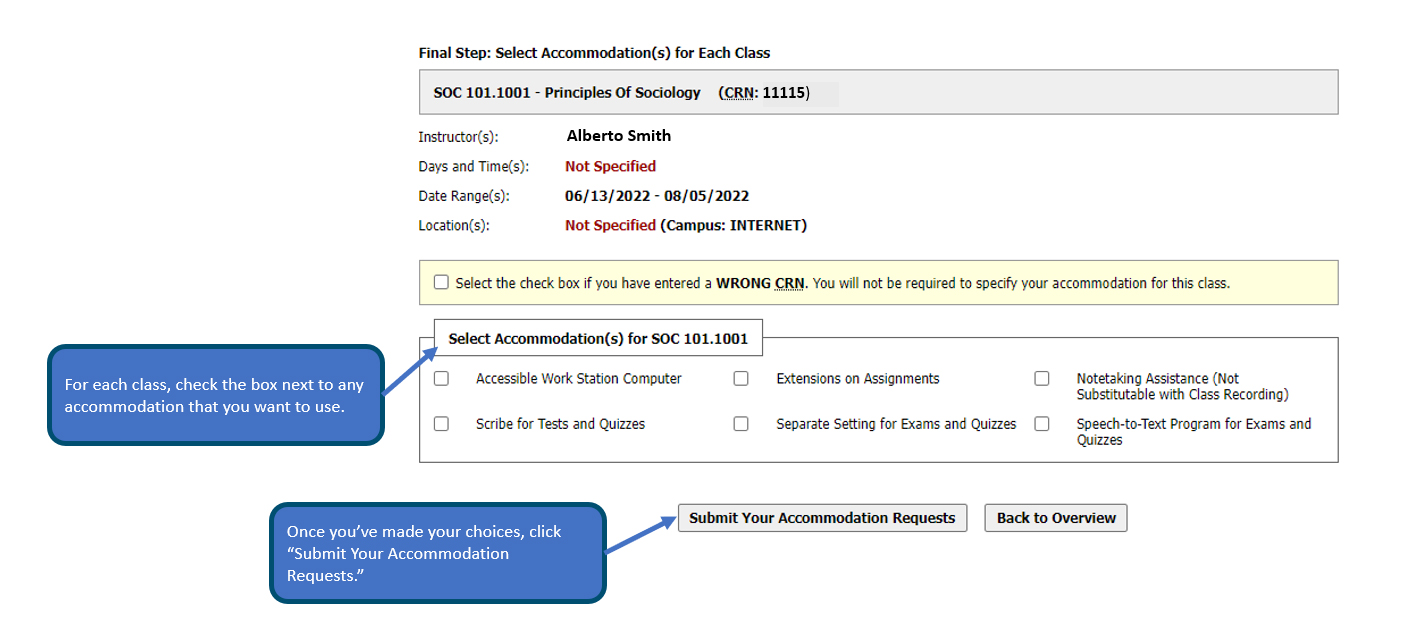The width and height of the screenshot is (1403, 621).
Task: Select the Notetaking Assistance checkbox
Action: (1042, 379)
